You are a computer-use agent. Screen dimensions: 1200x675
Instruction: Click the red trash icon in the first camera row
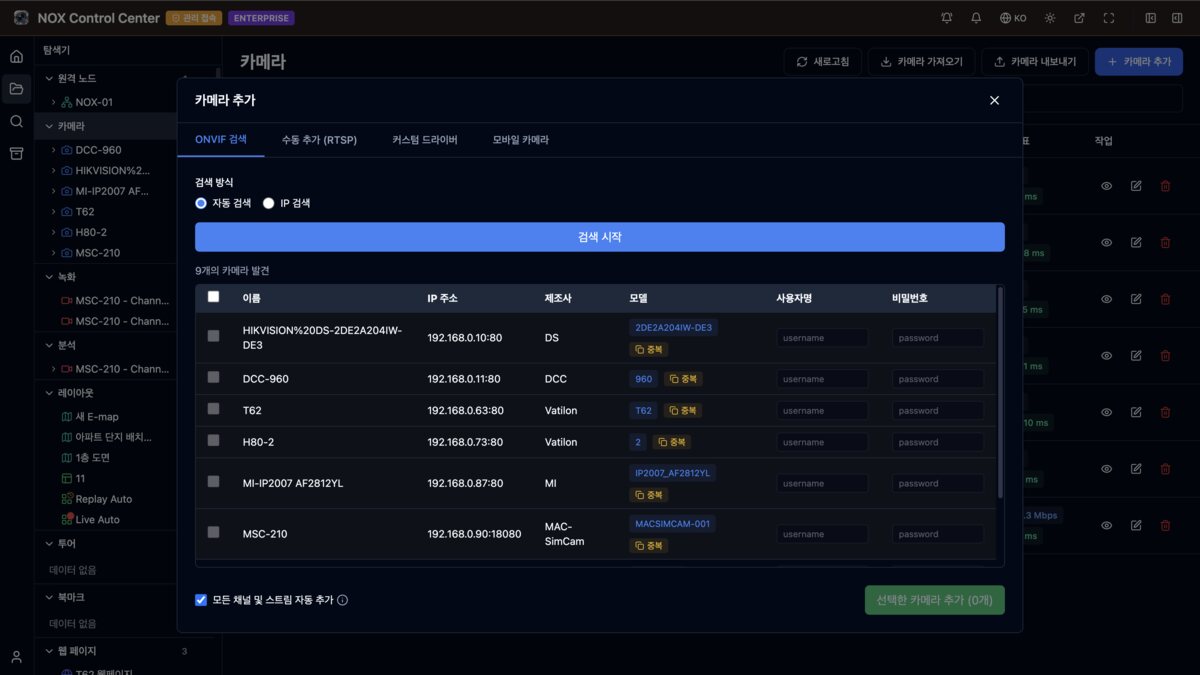(1165, 186)
